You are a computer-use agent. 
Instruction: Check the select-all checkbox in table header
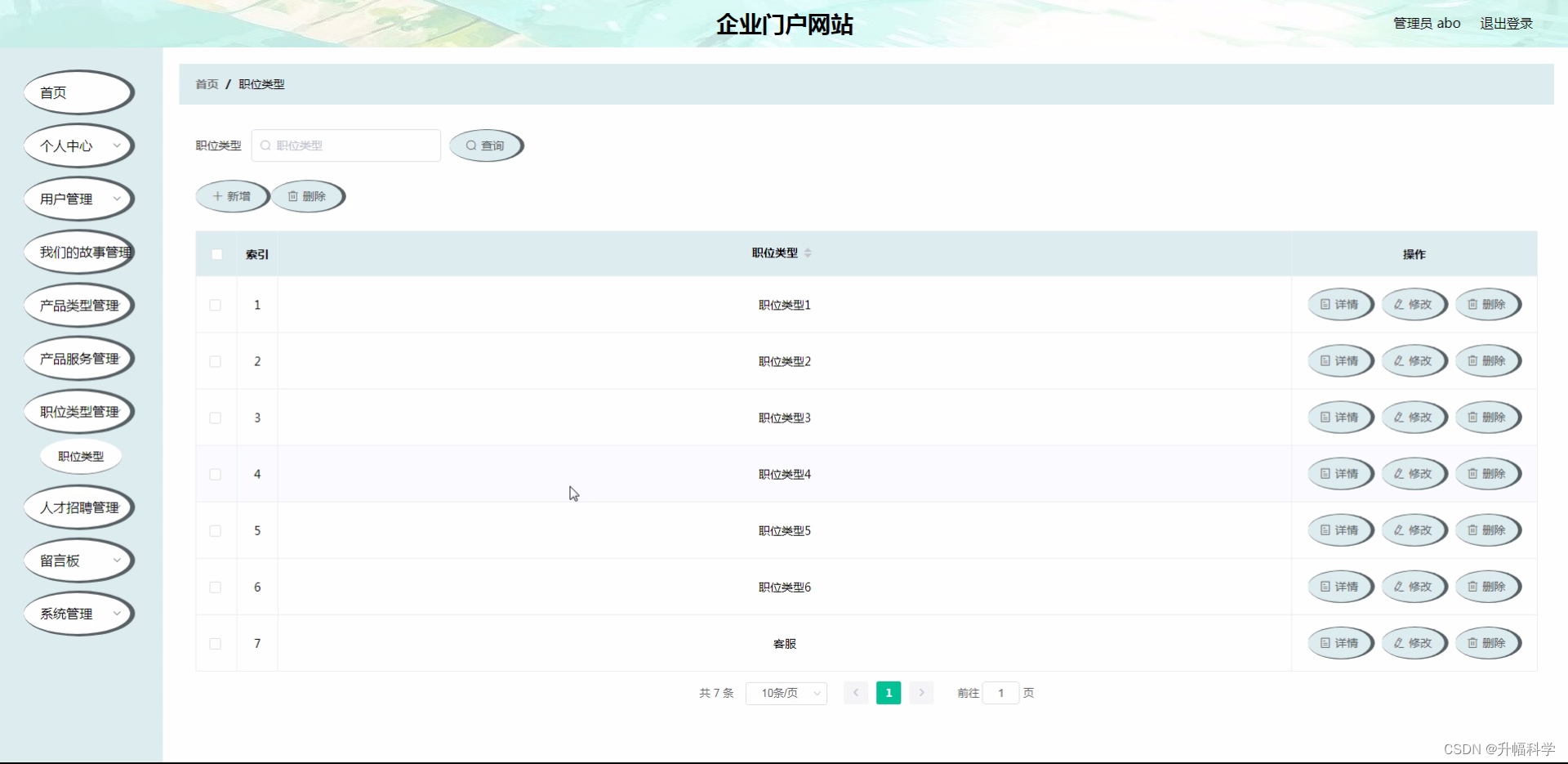click(x=216, y=254)
